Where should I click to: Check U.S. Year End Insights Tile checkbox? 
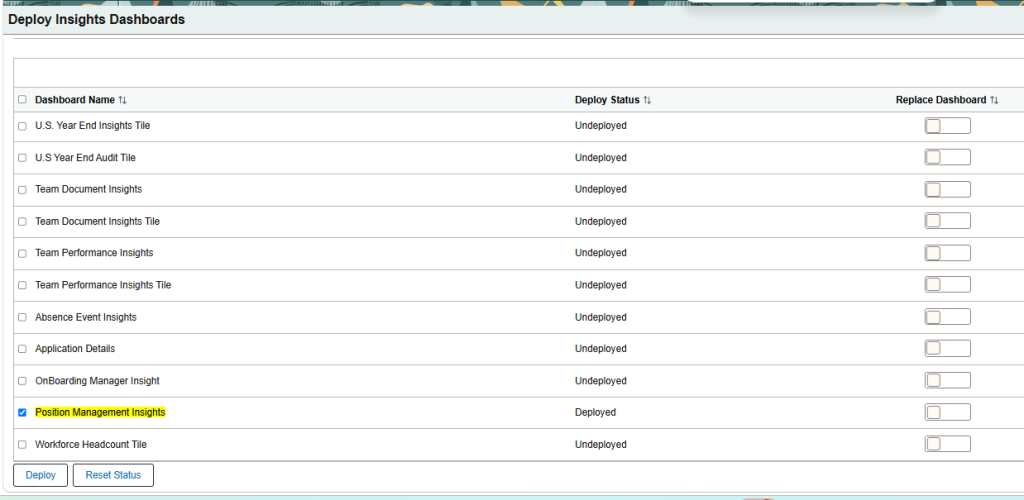coord(22,126)
